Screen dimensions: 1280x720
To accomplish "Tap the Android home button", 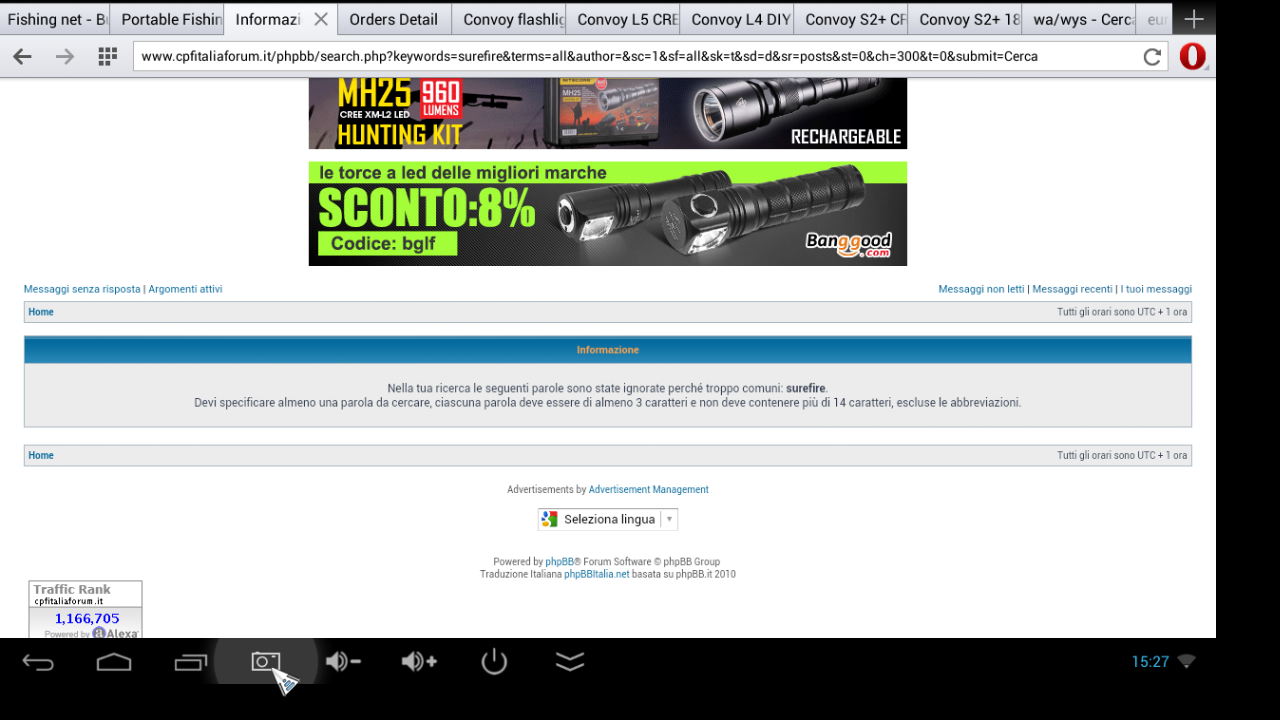I will [114, 662].
